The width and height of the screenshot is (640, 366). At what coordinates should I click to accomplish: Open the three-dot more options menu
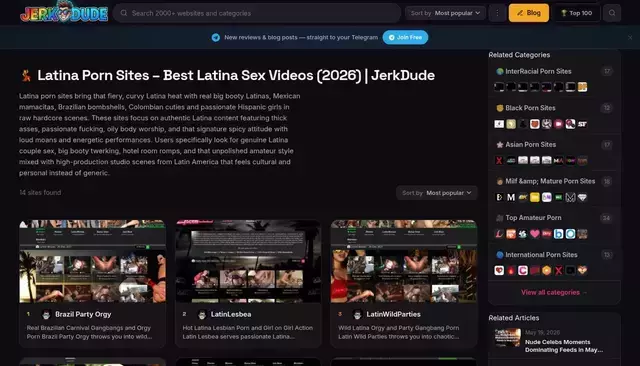(x=497, y=13)
